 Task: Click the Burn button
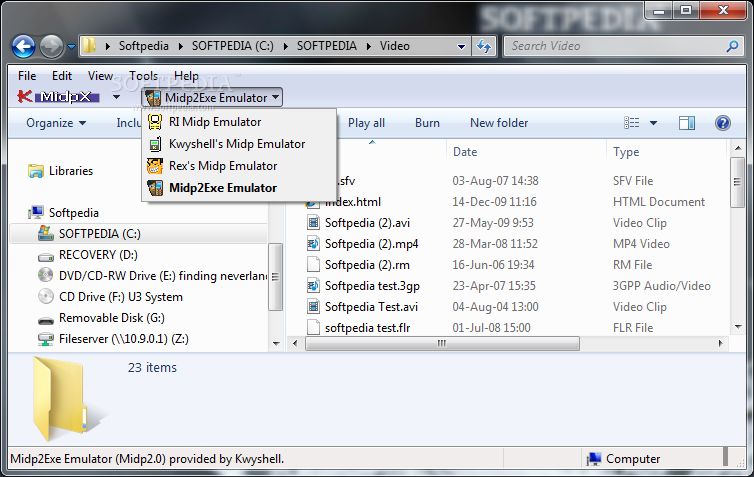[x=427, y=123]
